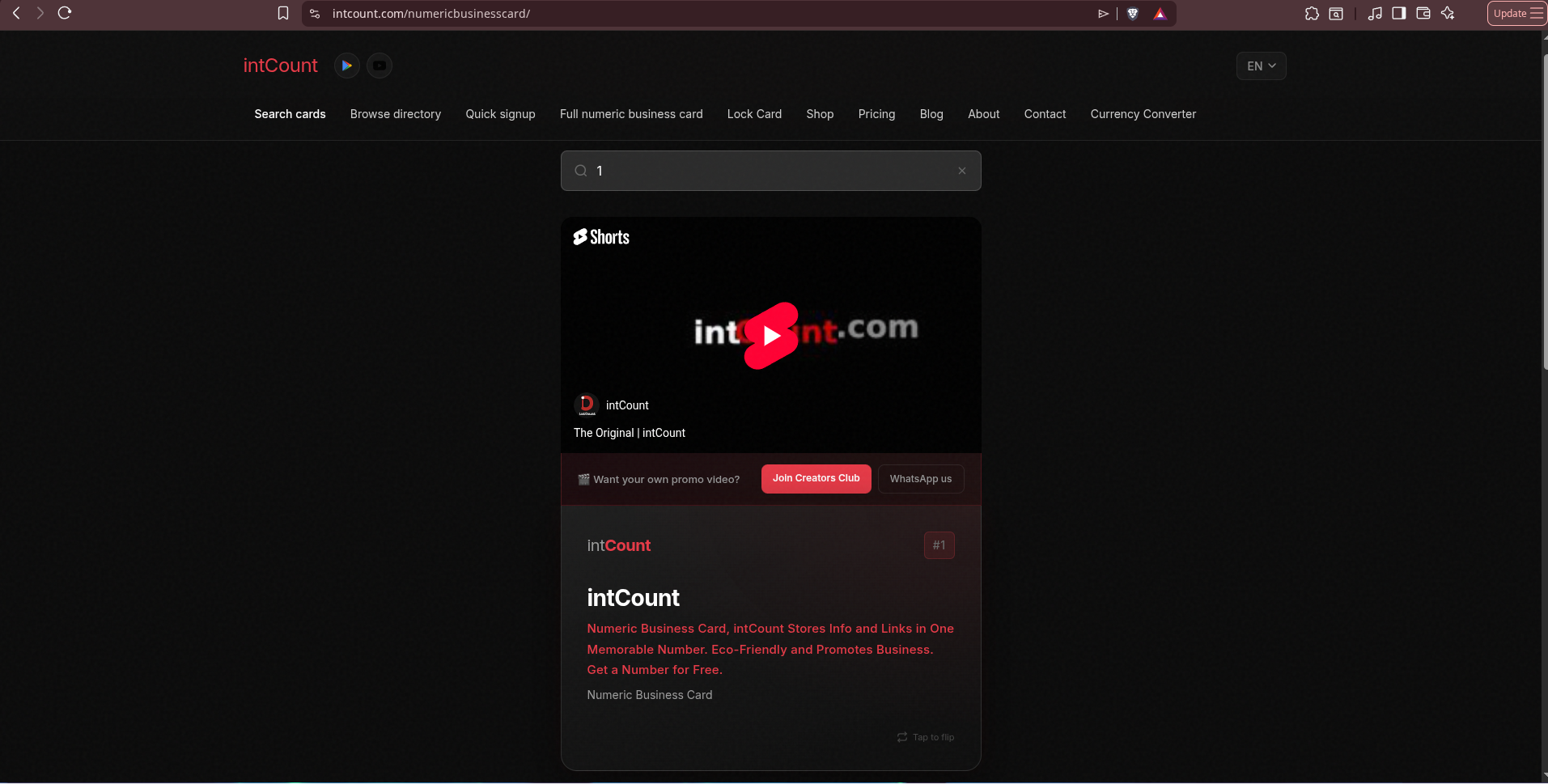This screenshot has height=784, width=1548.
Task: Open the Google Play icon beside logo
Action: point(347,66)
